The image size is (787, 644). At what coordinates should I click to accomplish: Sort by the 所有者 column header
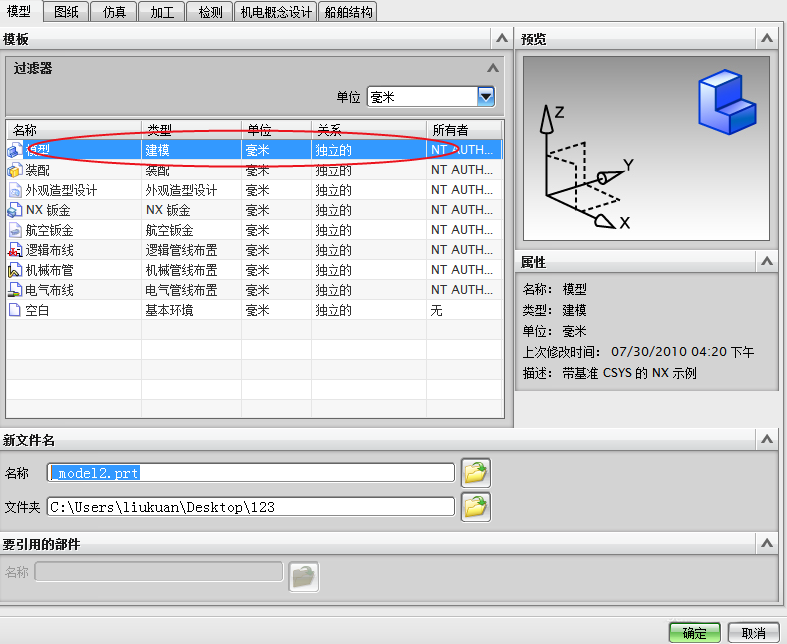464,130
